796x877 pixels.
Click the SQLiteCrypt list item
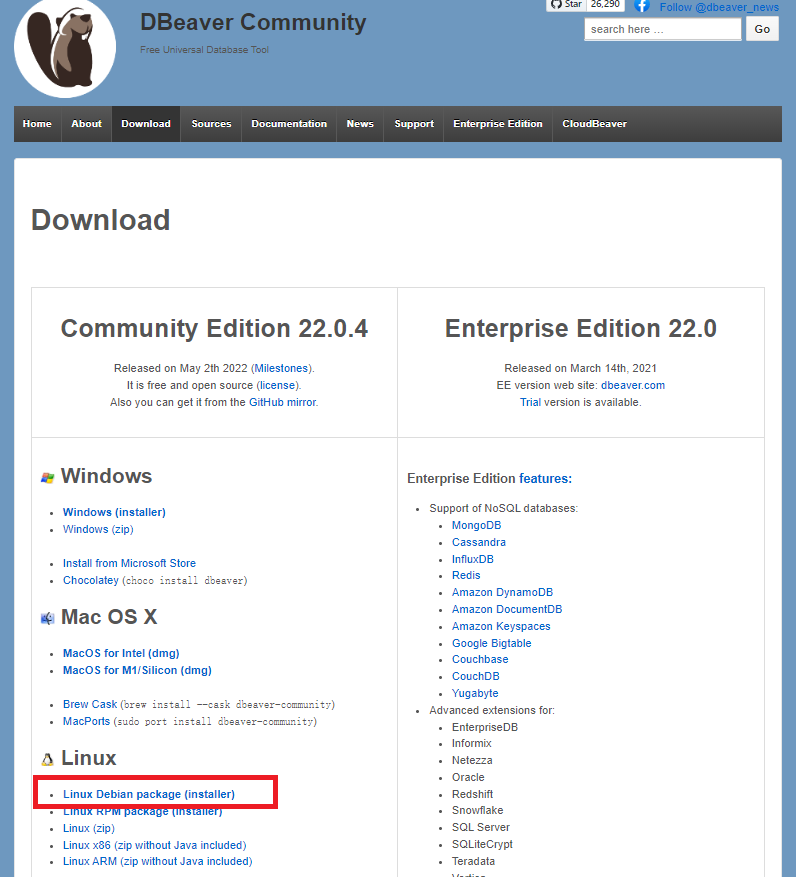click(x=482, y=845)
